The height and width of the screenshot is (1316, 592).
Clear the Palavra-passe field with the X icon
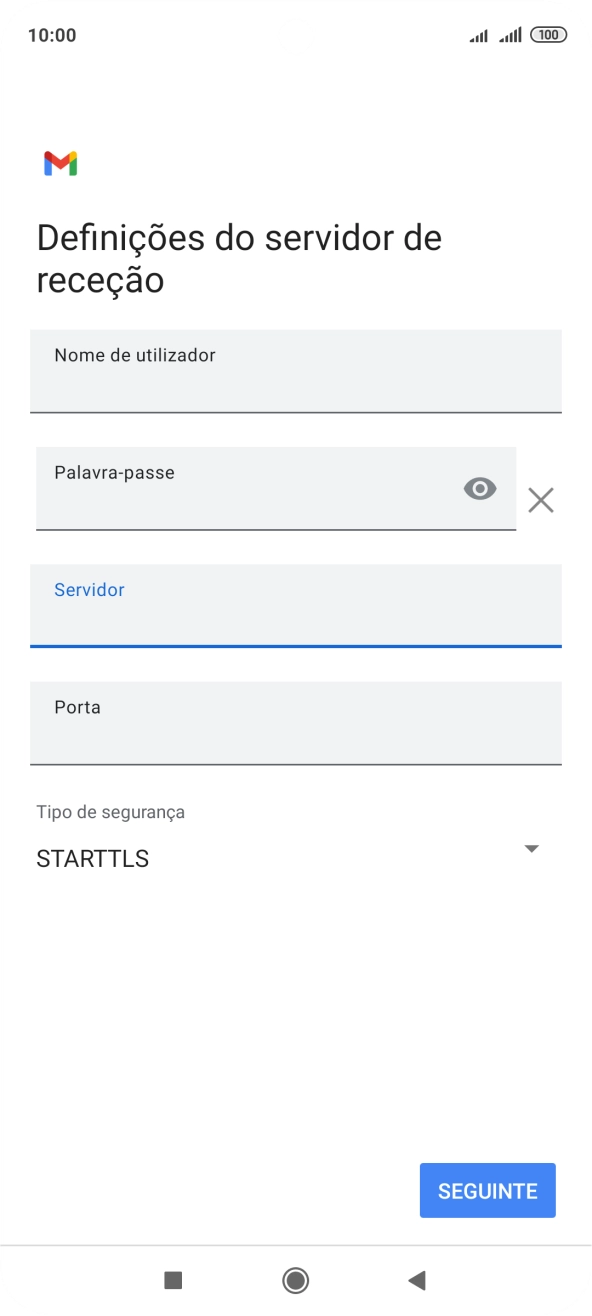point(541,499)
